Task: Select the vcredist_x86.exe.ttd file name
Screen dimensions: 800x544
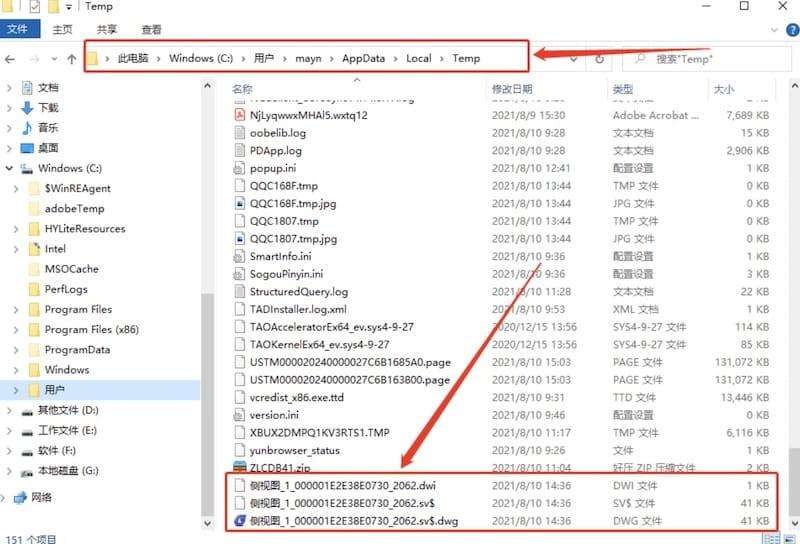Action: 296,397
